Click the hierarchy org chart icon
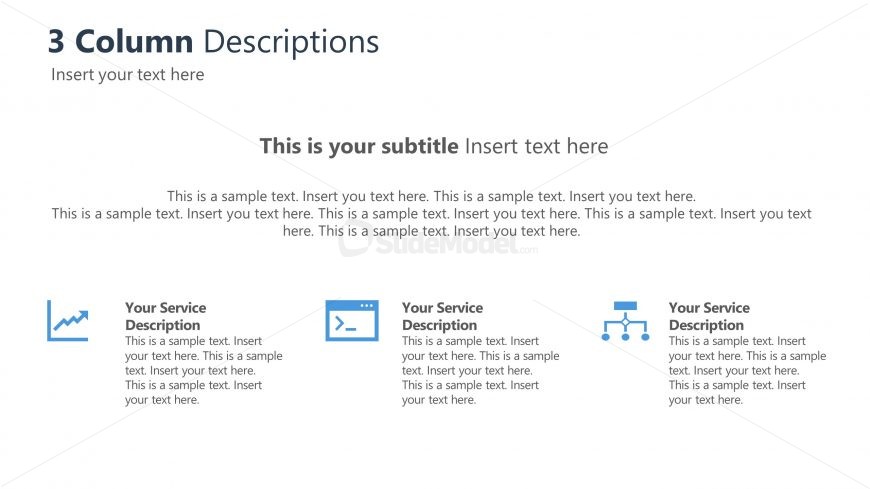 point(625,321)
